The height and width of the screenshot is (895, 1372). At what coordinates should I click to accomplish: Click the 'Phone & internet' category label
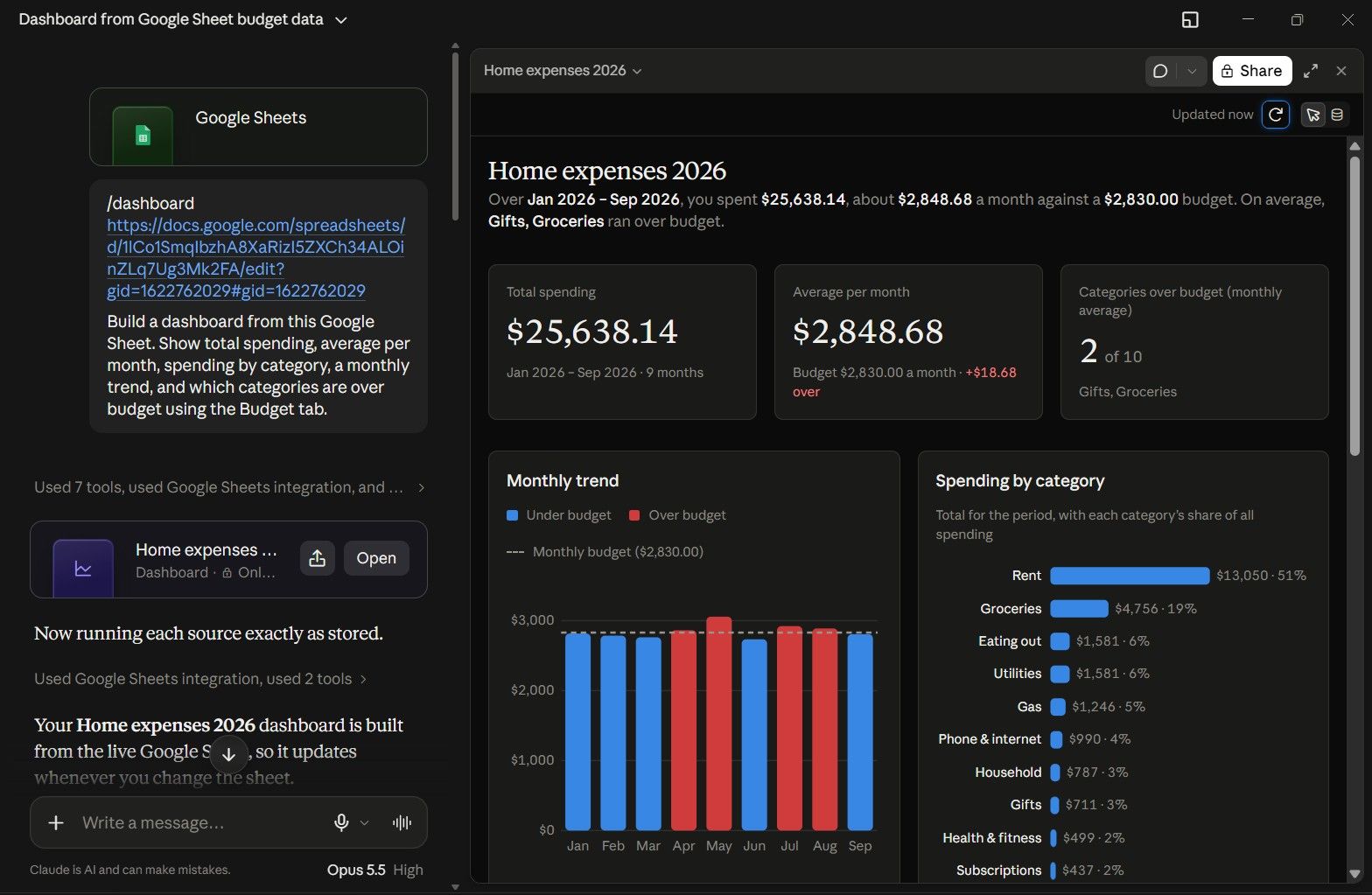[x=990, y=739]
